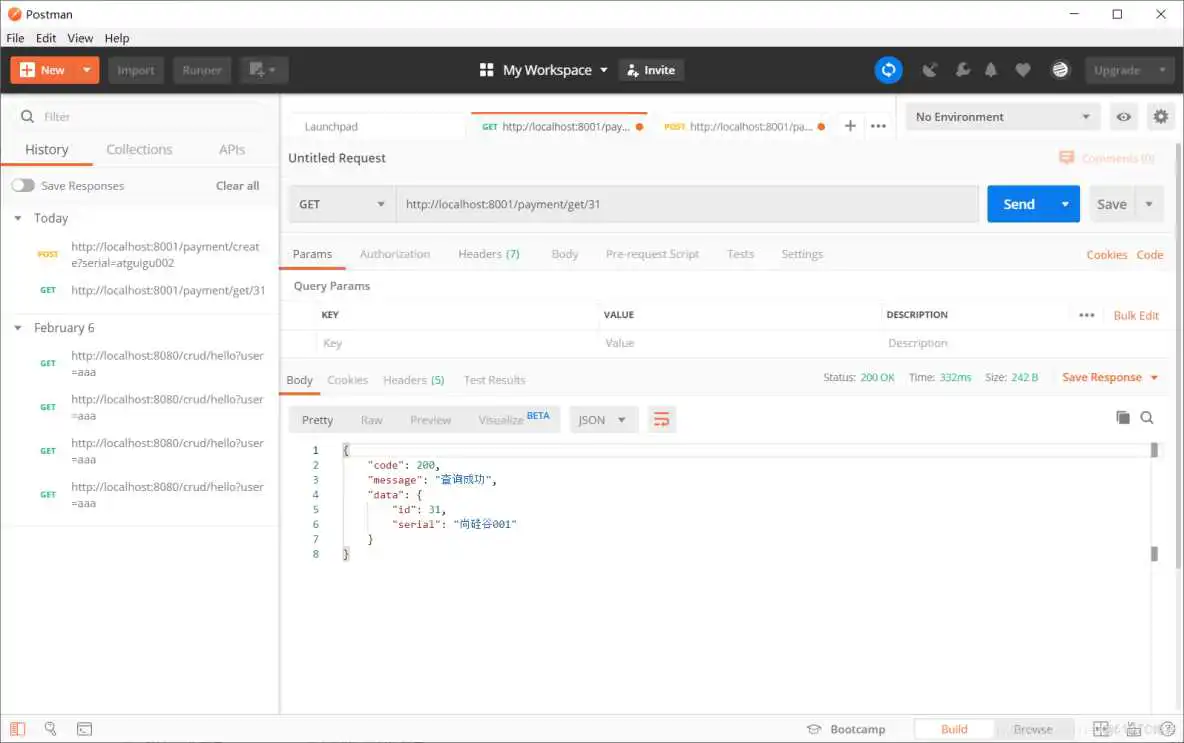This screenshot has width=1184, height=743.
Task: Open the View menu
Action: 80,38
